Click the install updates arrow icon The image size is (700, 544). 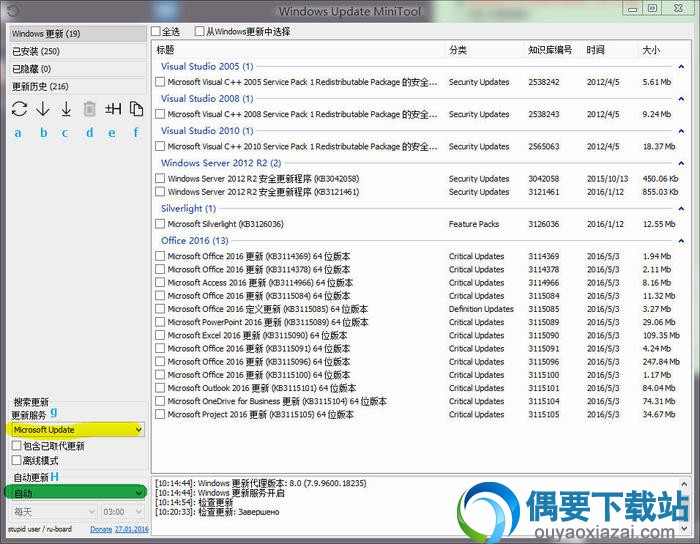point(66,109)
